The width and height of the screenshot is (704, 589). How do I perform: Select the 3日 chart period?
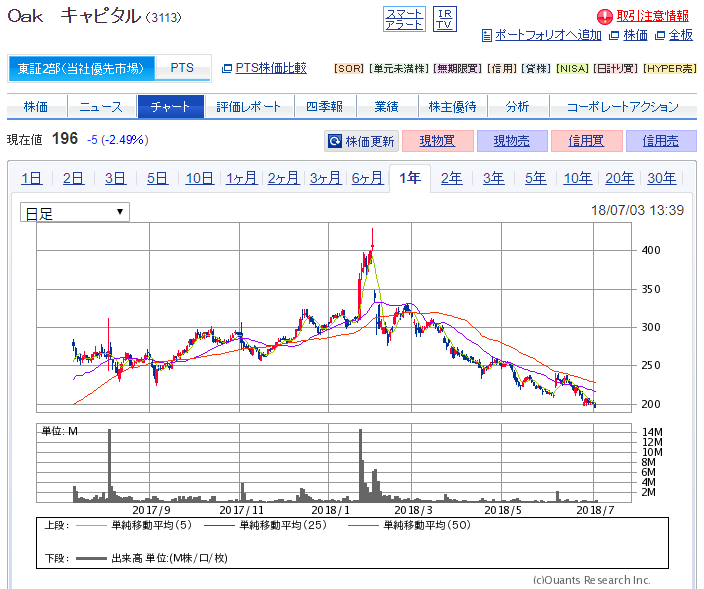(115, 178)
